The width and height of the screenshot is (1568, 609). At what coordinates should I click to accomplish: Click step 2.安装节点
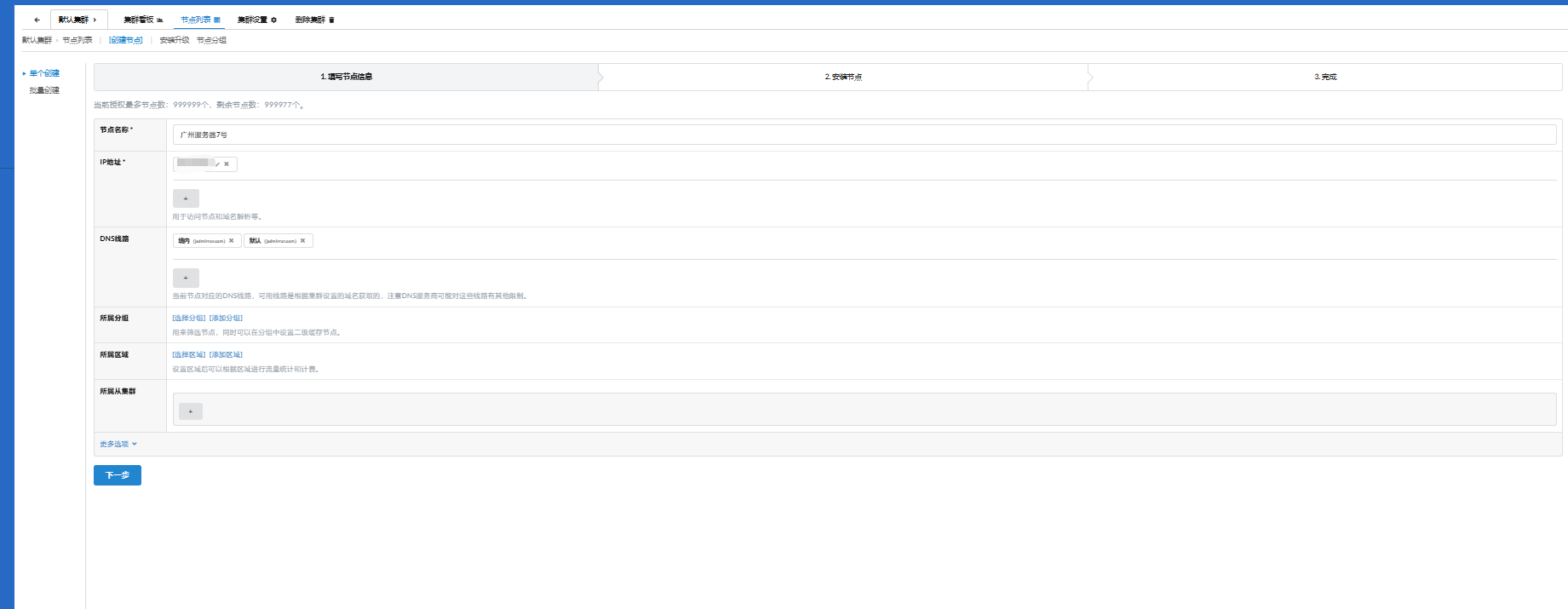(x=843, y=77)
